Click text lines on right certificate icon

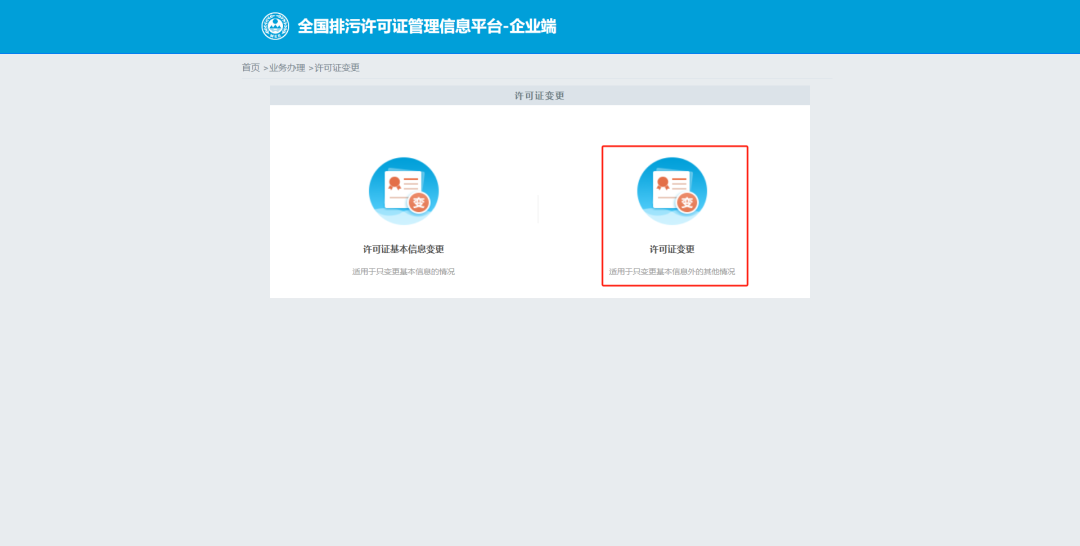coord(680,183)
